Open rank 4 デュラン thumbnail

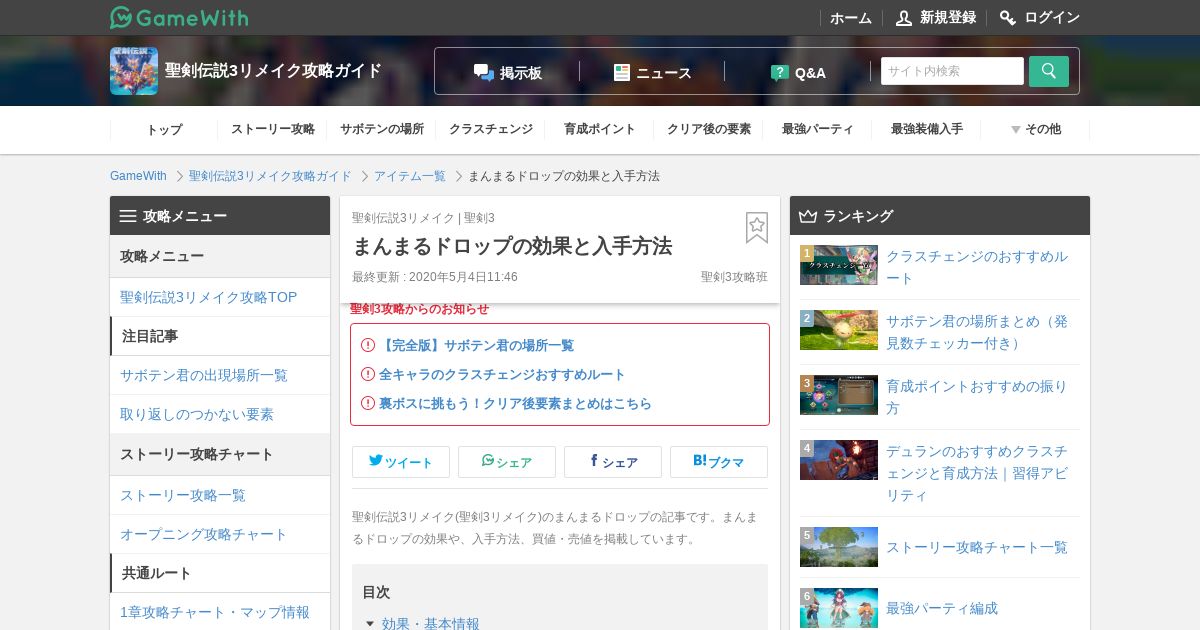pos(839,460)
